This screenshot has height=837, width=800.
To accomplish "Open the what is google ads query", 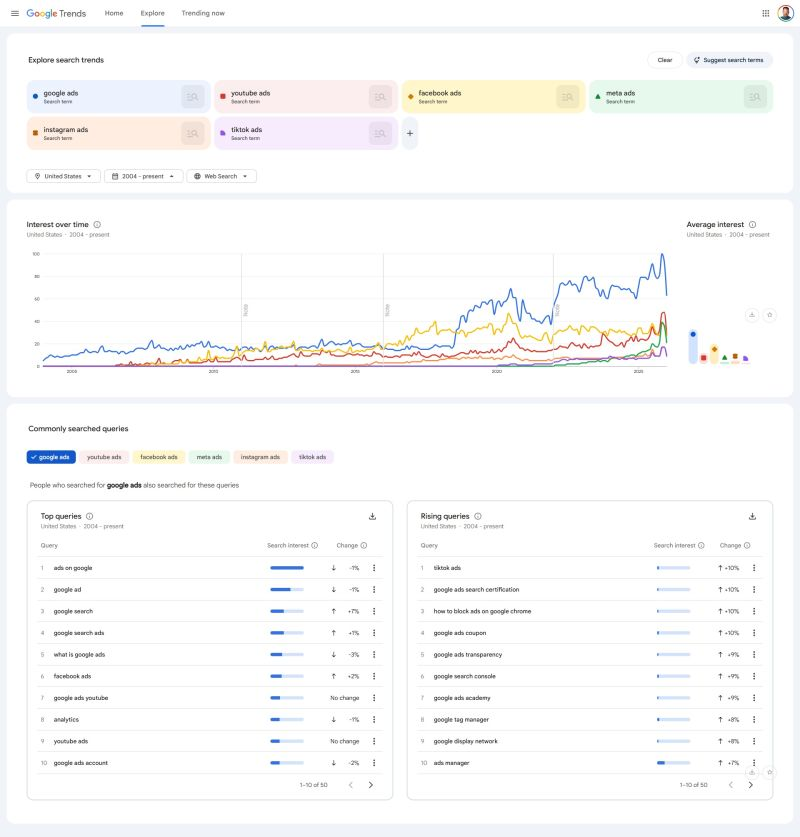I will point(79,654).
